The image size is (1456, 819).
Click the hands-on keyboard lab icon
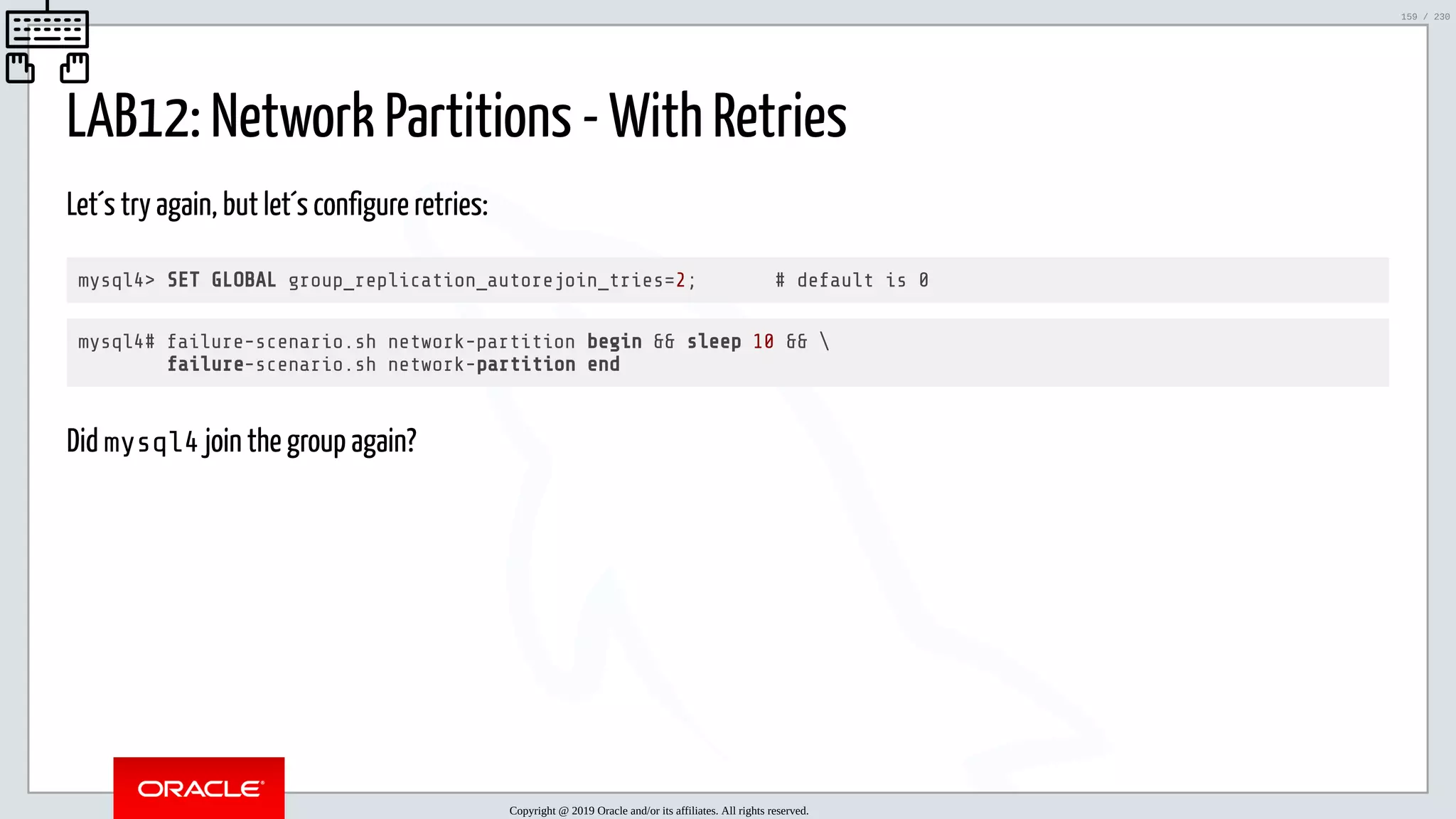(x=47, y=41)
